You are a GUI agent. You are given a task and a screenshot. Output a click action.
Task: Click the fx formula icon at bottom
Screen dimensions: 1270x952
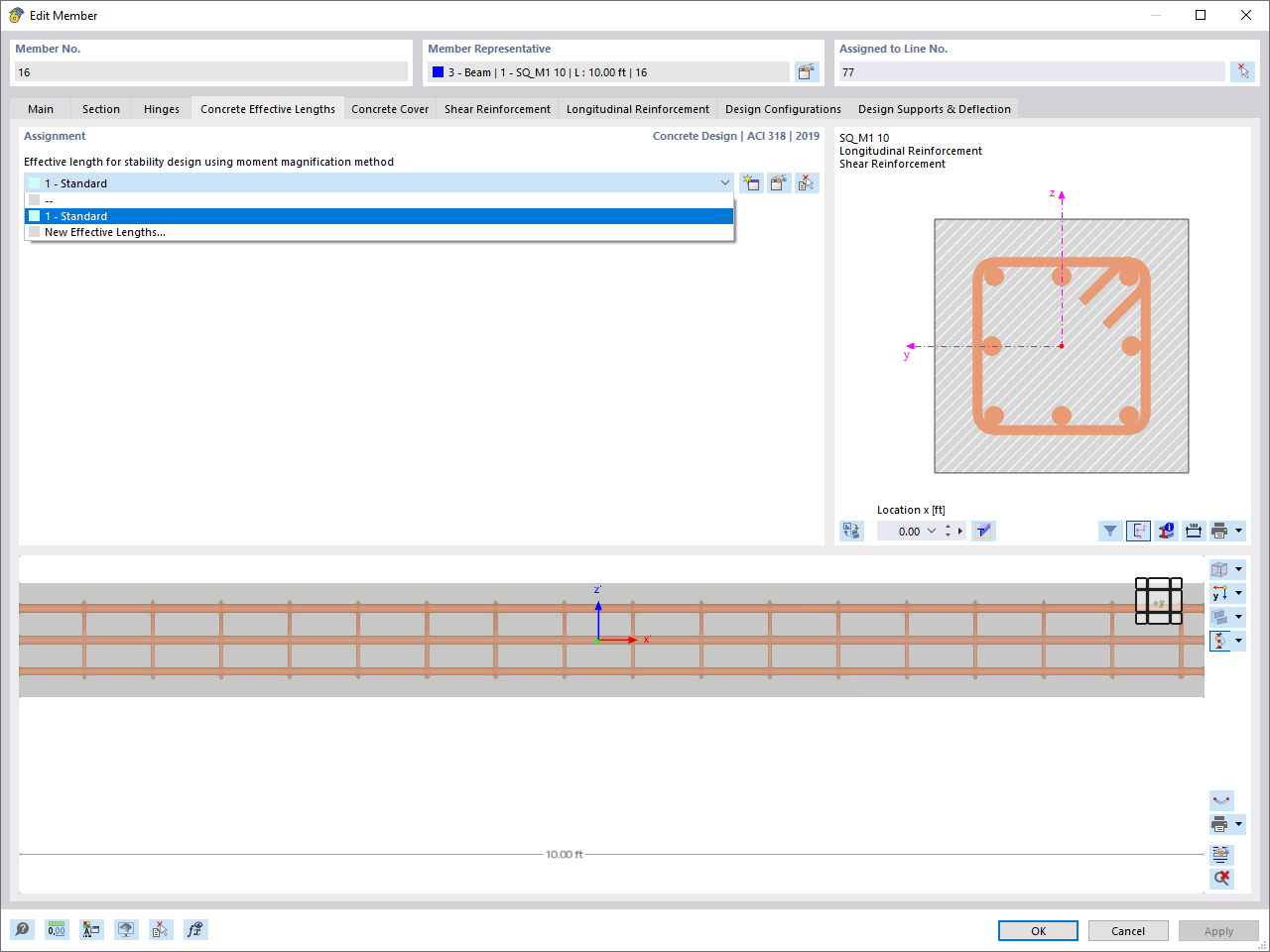[x=194, y=929]
